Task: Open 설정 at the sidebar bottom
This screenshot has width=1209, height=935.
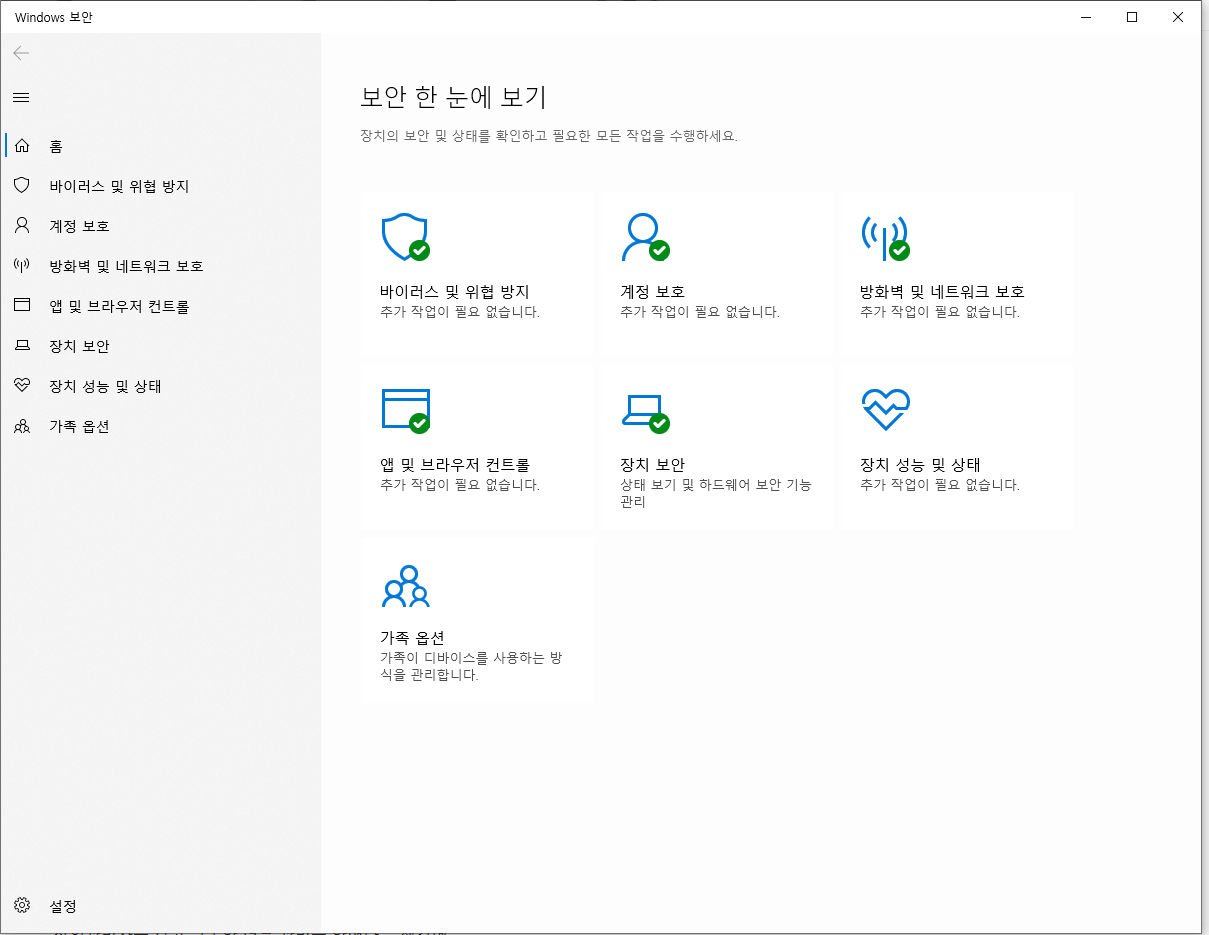Action: tap(160, 906)
